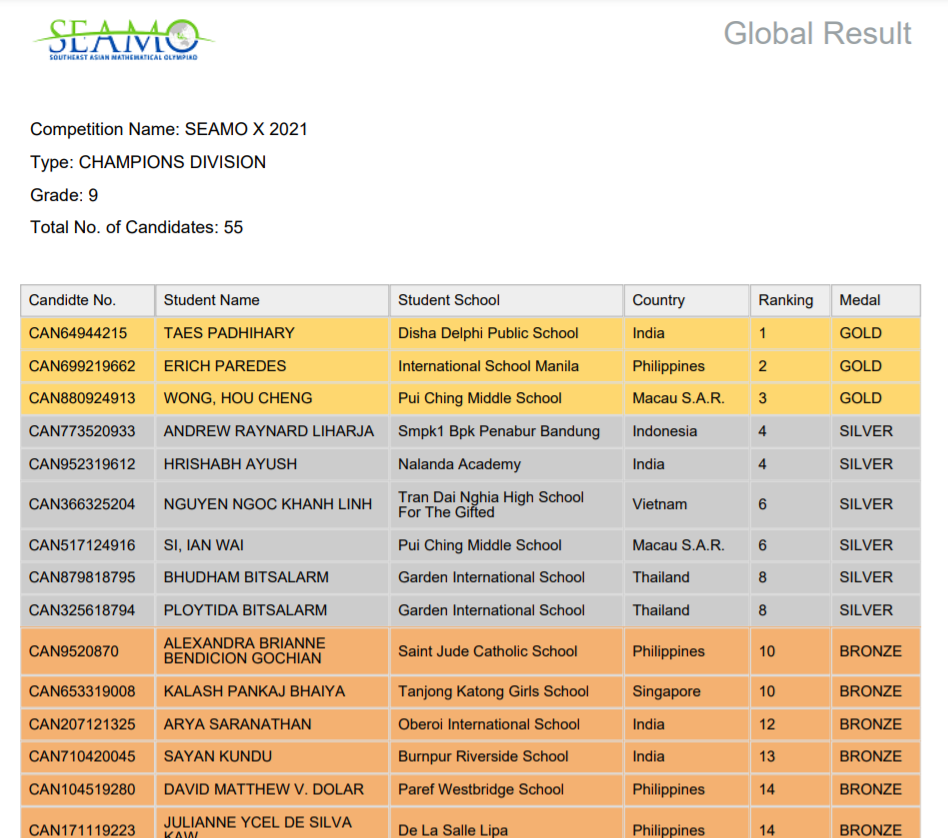Click the Global Result heading
This screenshot has width=948, height=838.
[x=816, y=33]
